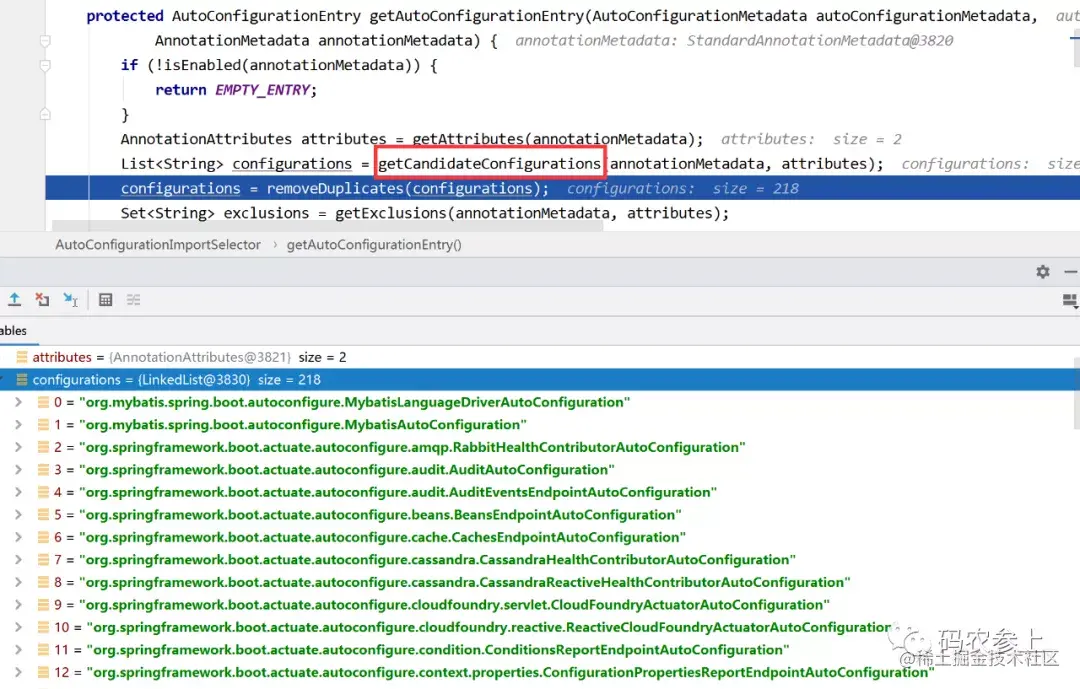The width and height of the screenshot is (1080, 689).
Task: Select the attributes variable row
Action: click(540, 357)
